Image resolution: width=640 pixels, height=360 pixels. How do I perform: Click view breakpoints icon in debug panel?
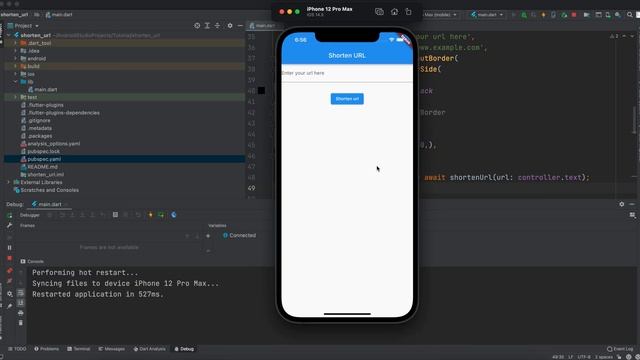9,270
